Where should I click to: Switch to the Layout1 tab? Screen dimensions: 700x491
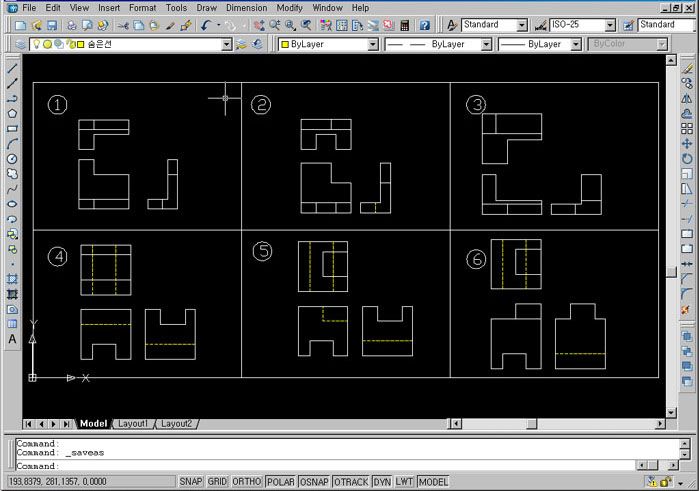pyautogui.click(x=133, y=424)
